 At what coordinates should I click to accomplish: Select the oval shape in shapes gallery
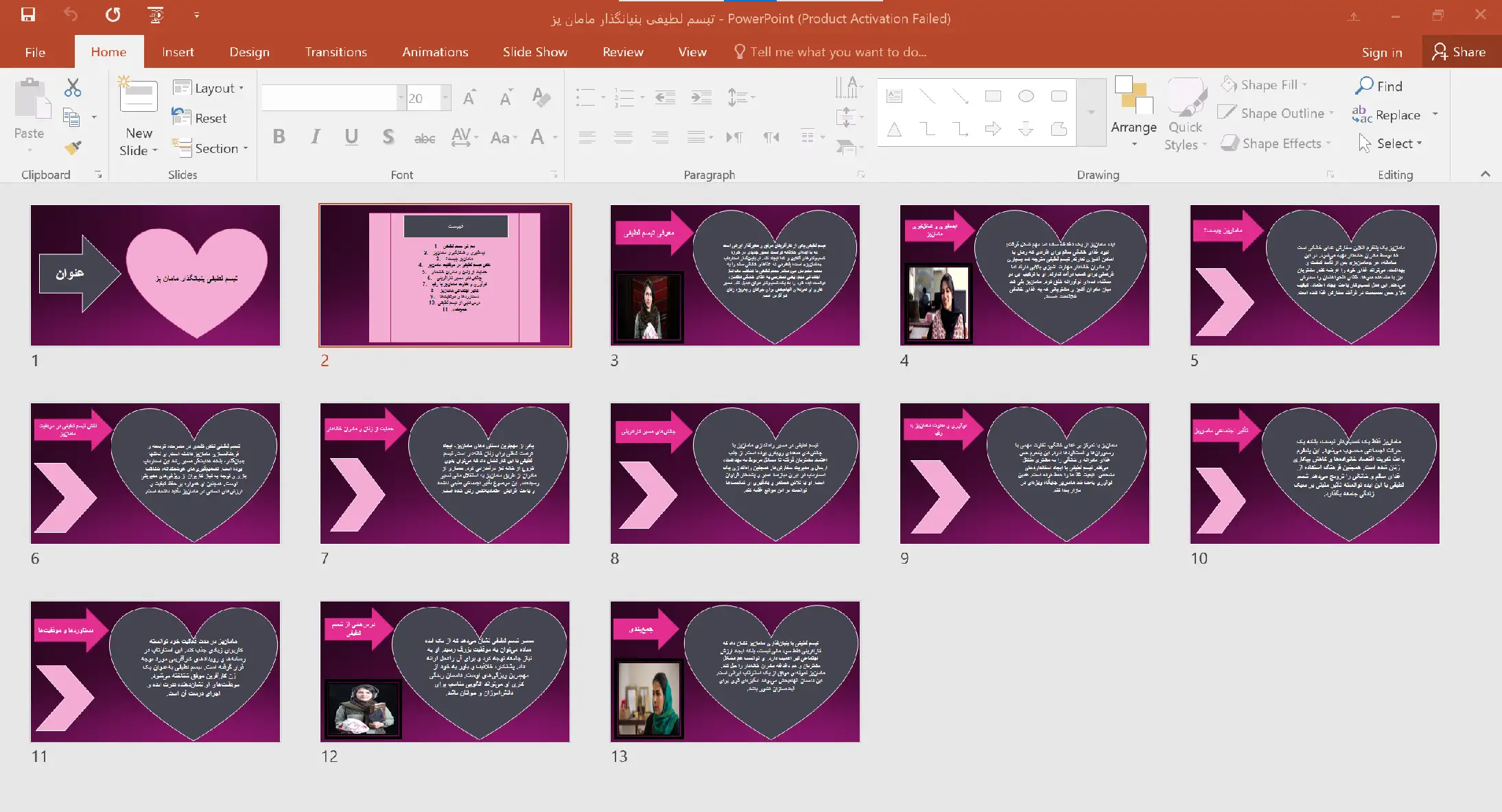coord(1026,96)
